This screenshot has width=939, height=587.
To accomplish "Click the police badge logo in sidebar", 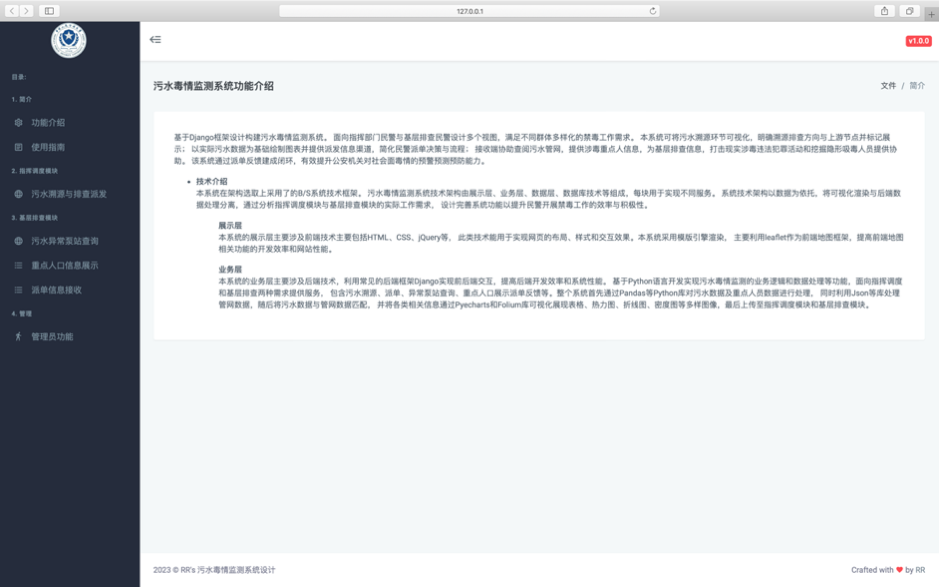I will 69,40.
